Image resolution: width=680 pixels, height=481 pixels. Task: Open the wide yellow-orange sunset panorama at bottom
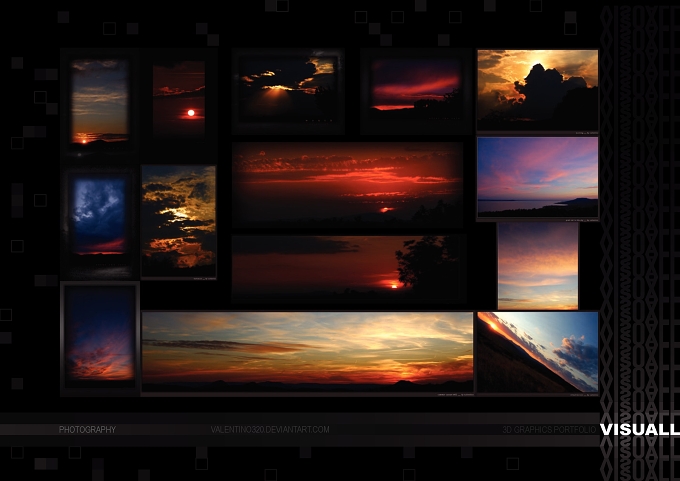pyautogui.click(x=307, y=352)
